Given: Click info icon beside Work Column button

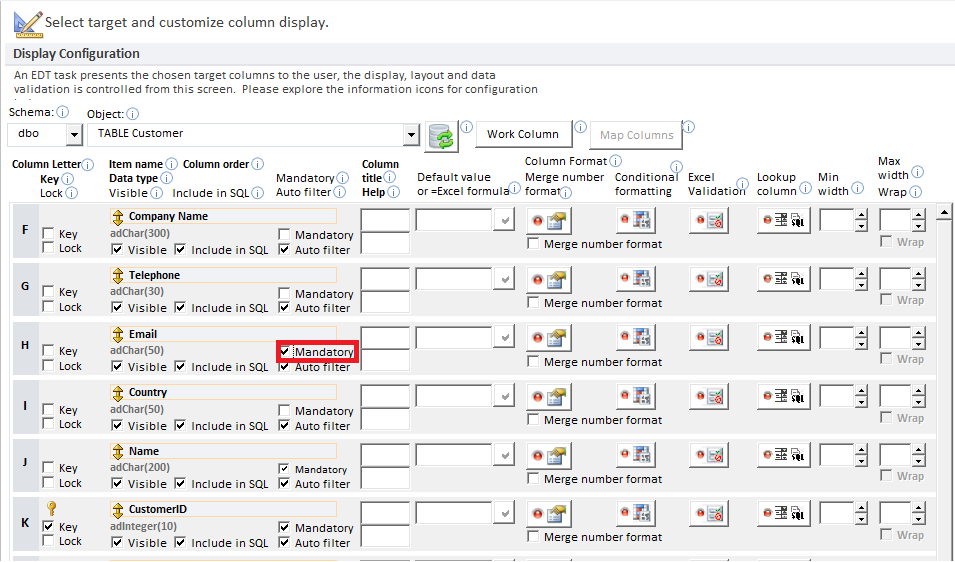Looking at the screenshot, I should (580, 127).
